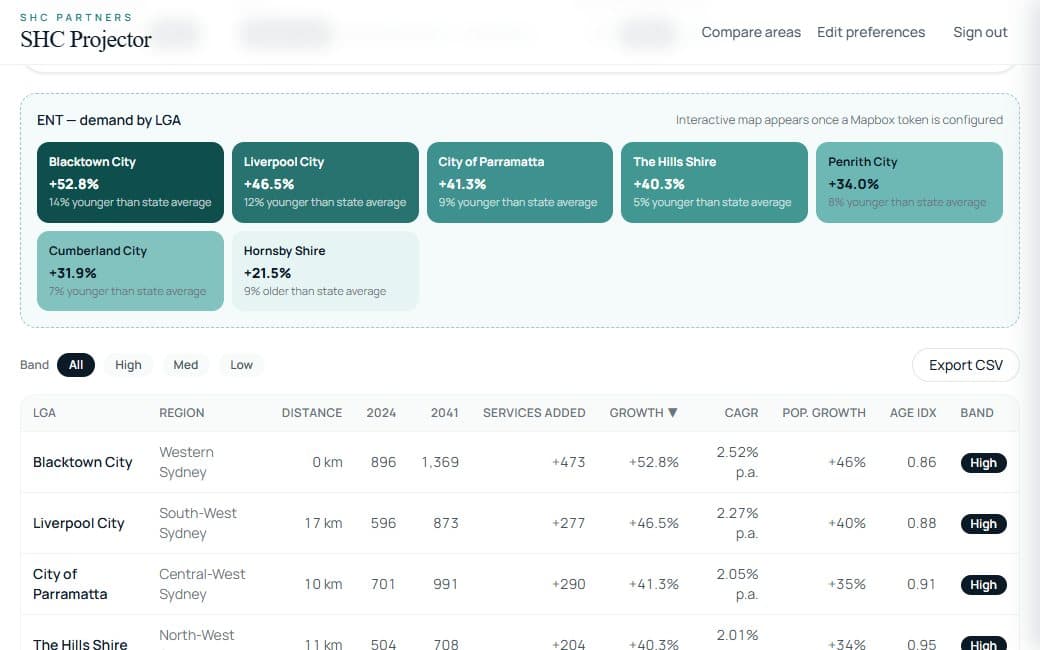
Task: Export the table as CSV
Action: pos(966,365)
